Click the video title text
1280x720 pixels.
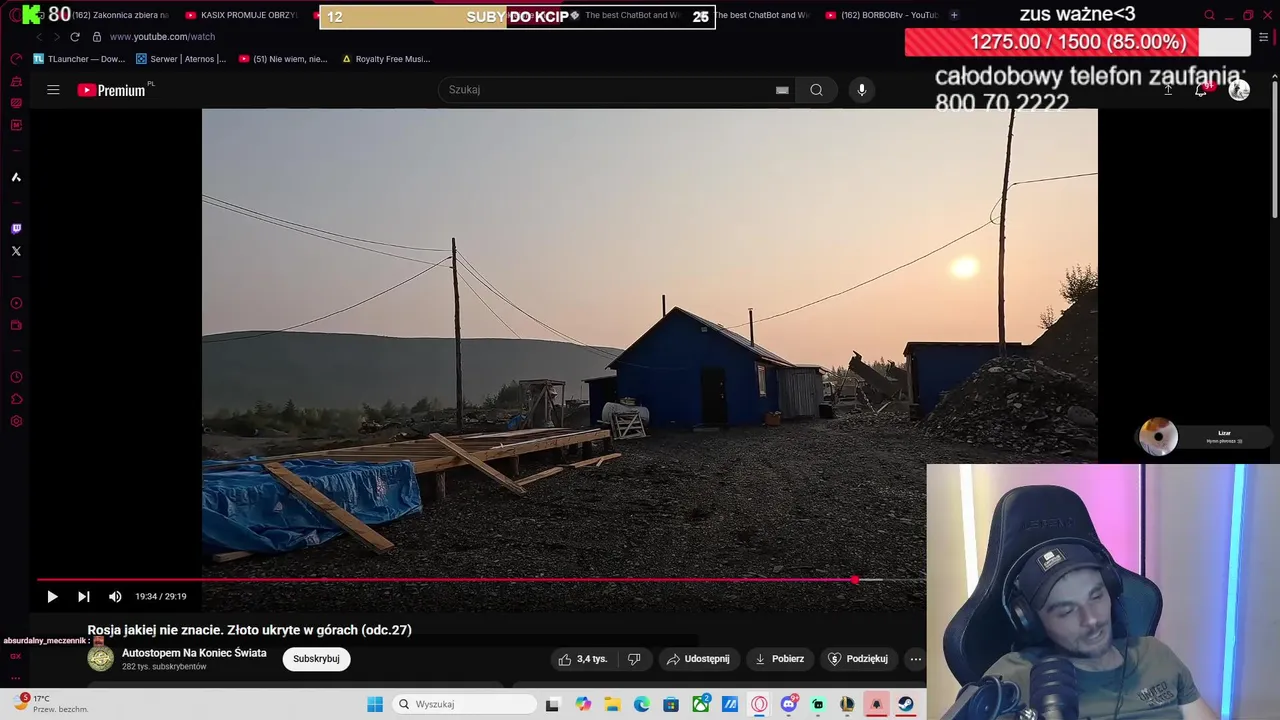point(250,630)
